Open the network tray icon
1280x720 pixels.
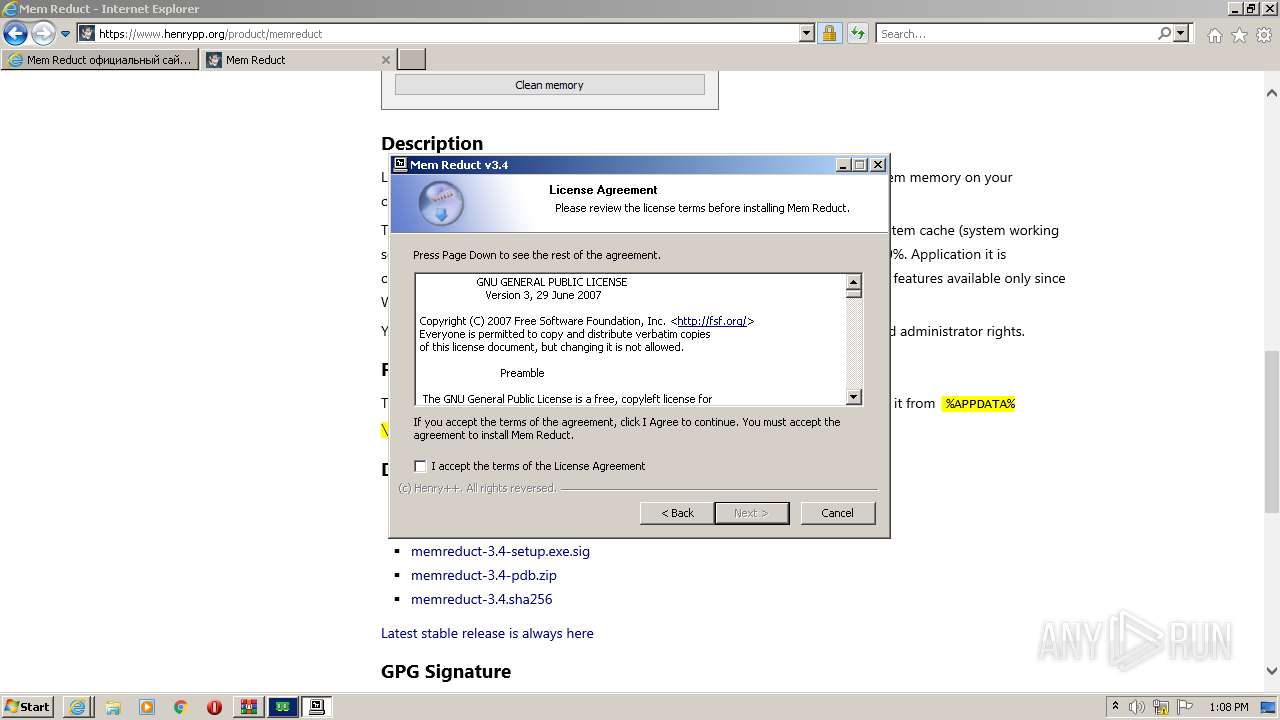1161,707
